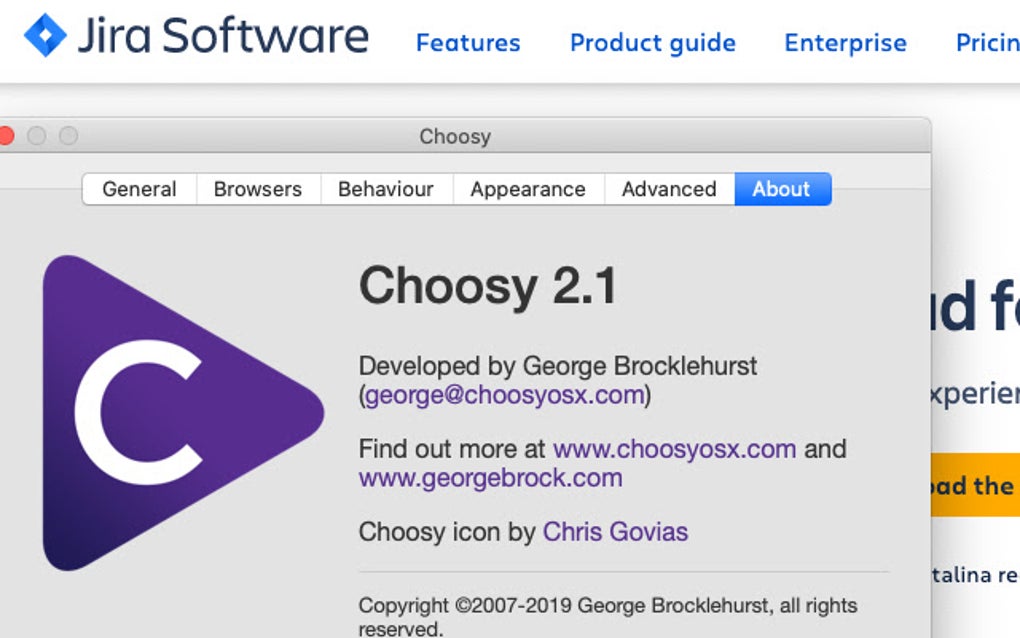Click the large purple Choosy app icon
The width and height of the screenshot is (1020, 638).
click(x=183, y=413)
